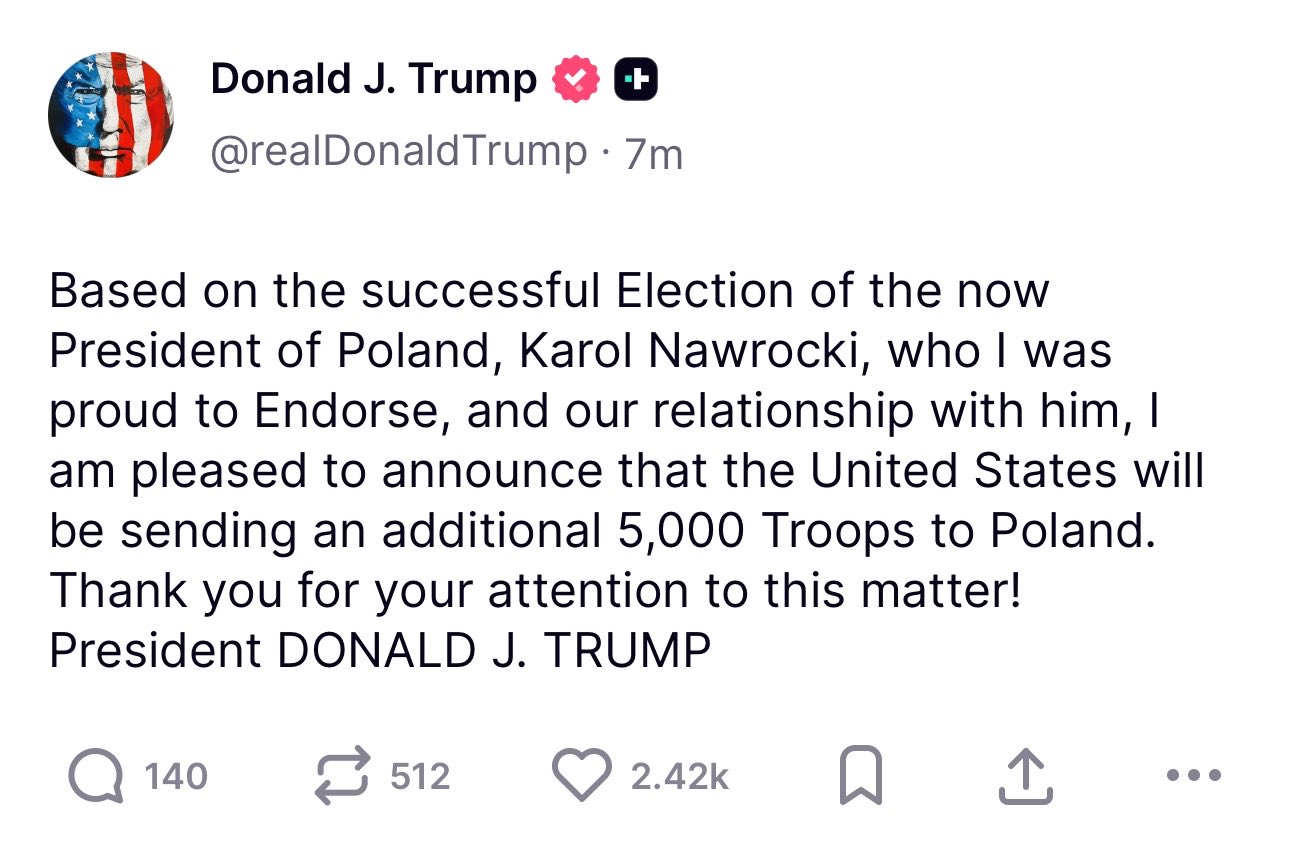
Task: View the 140 replies count
Action: click(x=176, y=777)
